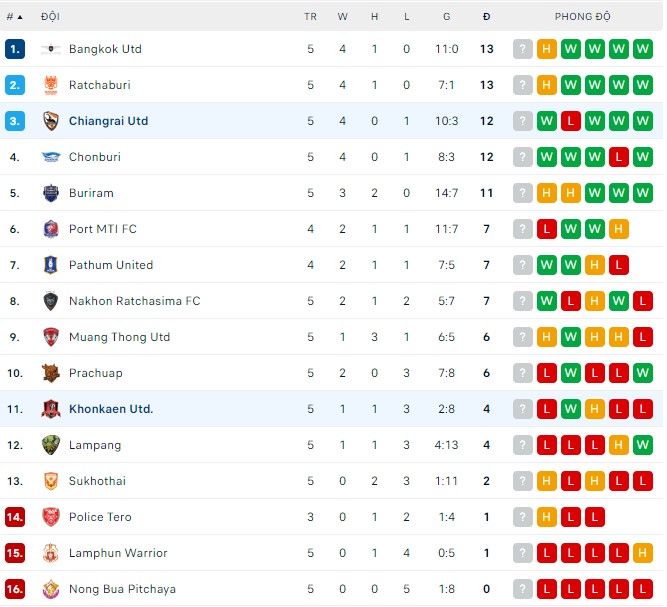Sort standings by the Đ points column
This screenshot has height=607, width=667.
point(487,17)
